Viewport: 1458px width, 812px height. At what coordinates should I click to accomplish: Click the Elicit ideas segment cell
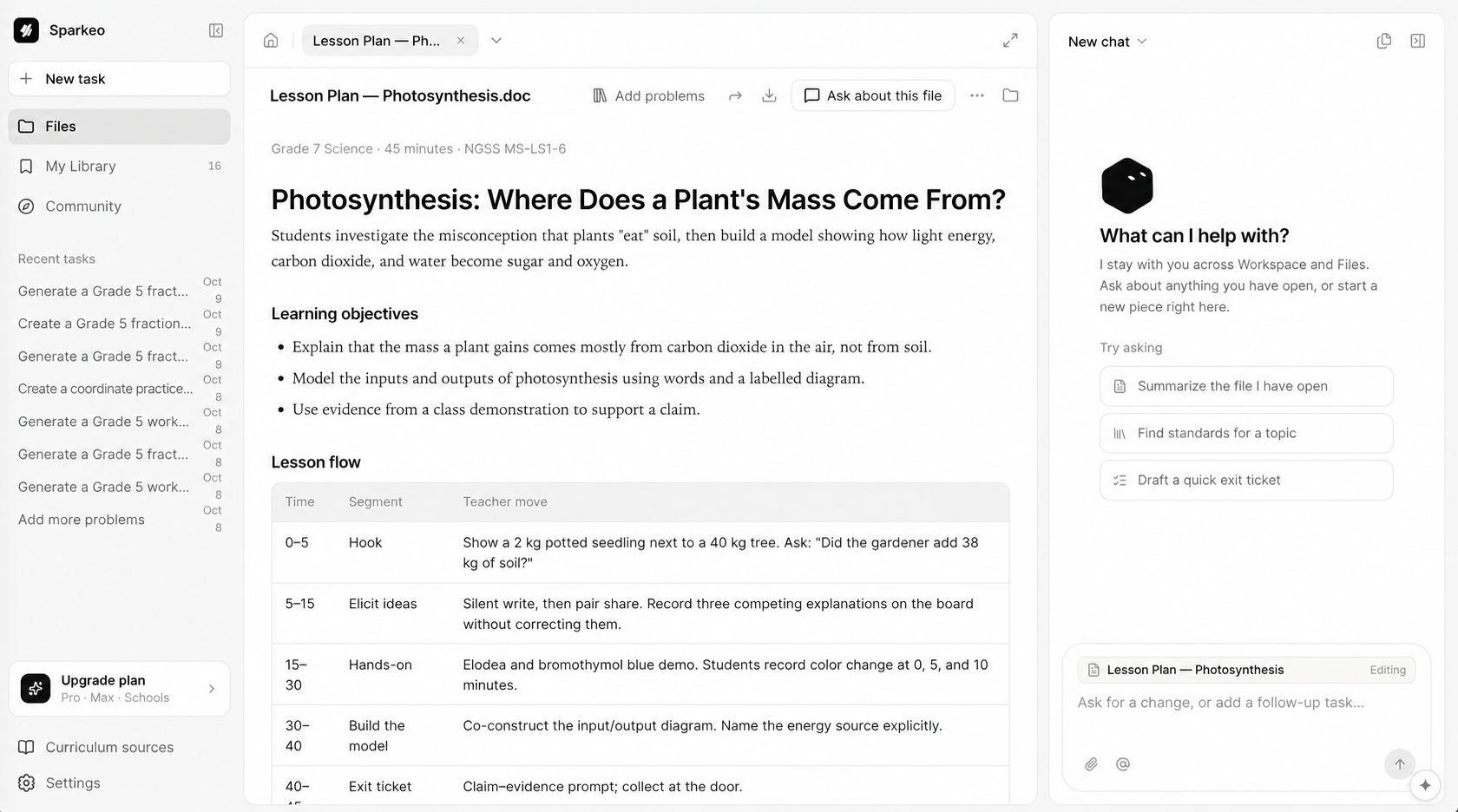[x=383, y=604]
